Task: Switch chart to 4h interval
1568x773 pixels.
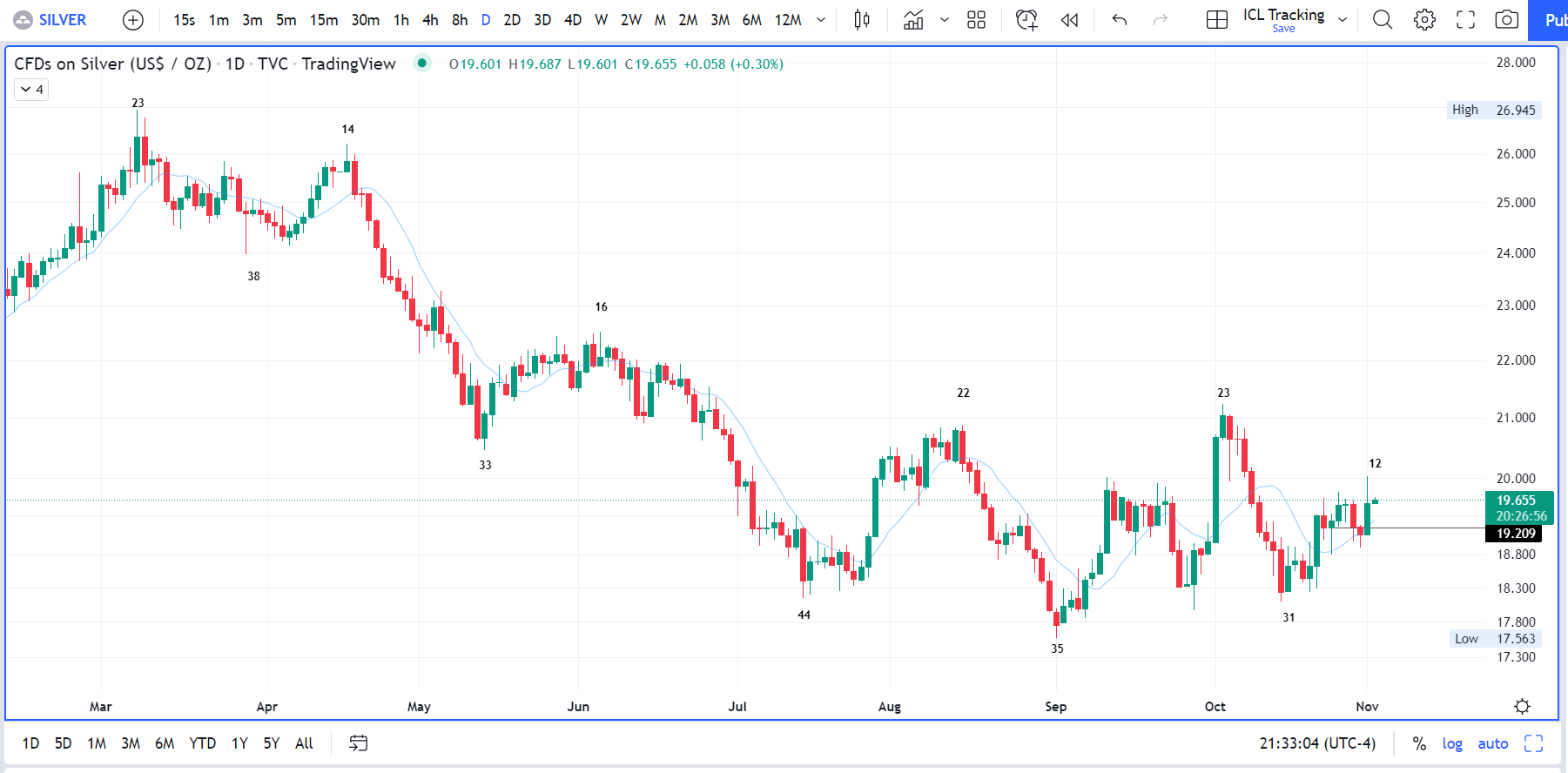Action: pyautogui.click(x=430, y=20)
